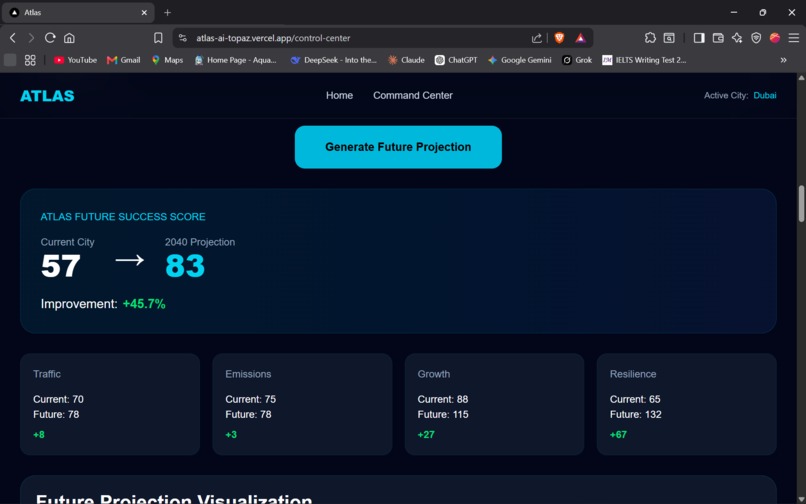This screenshot has width=806, height=504.
Task: Open the Gmail bookmark
Action: 123,60
